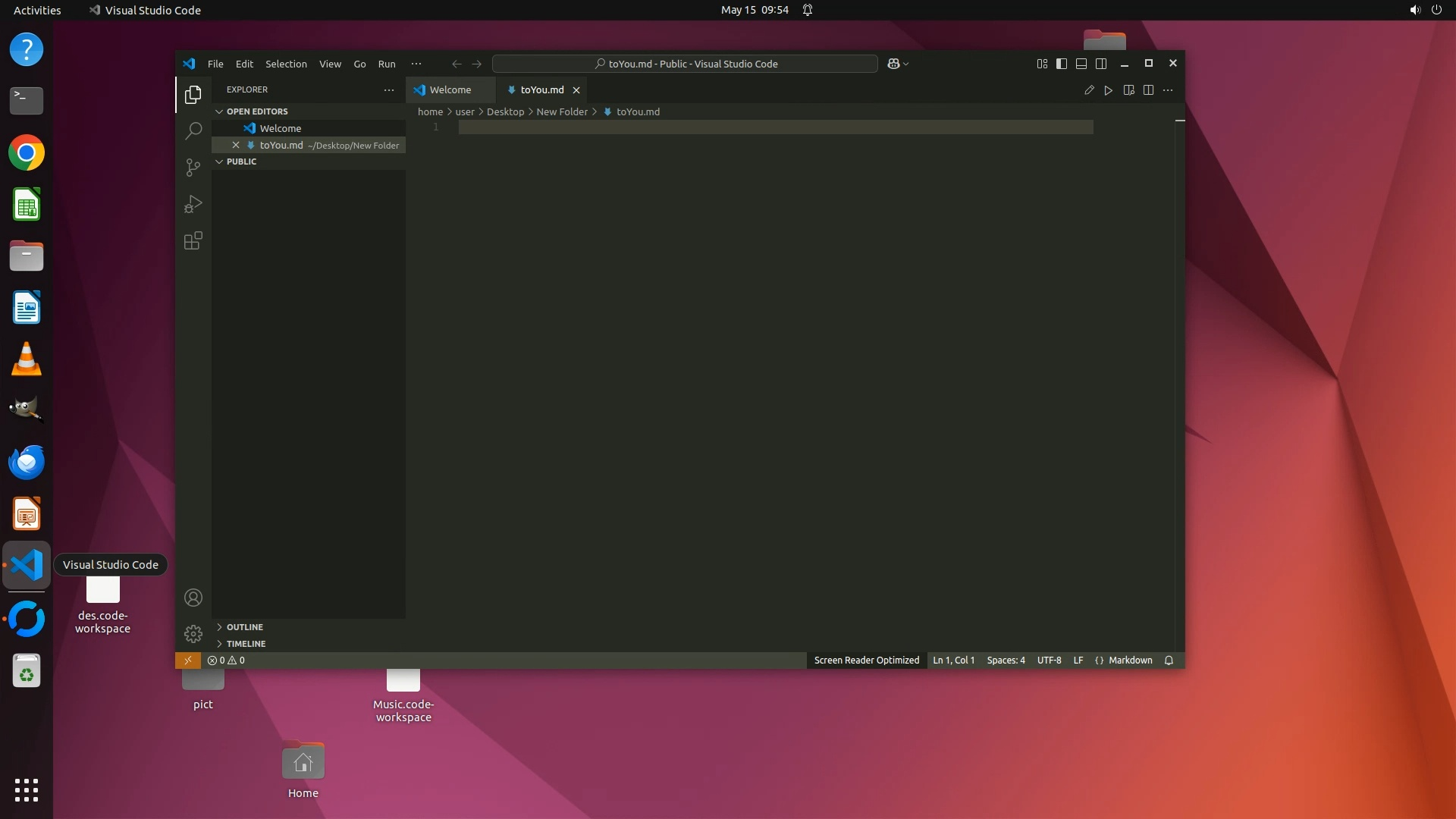This screenshot has width=1456, height=819.
Task: Open the Accounts menu icon
Action: [193, 598]
